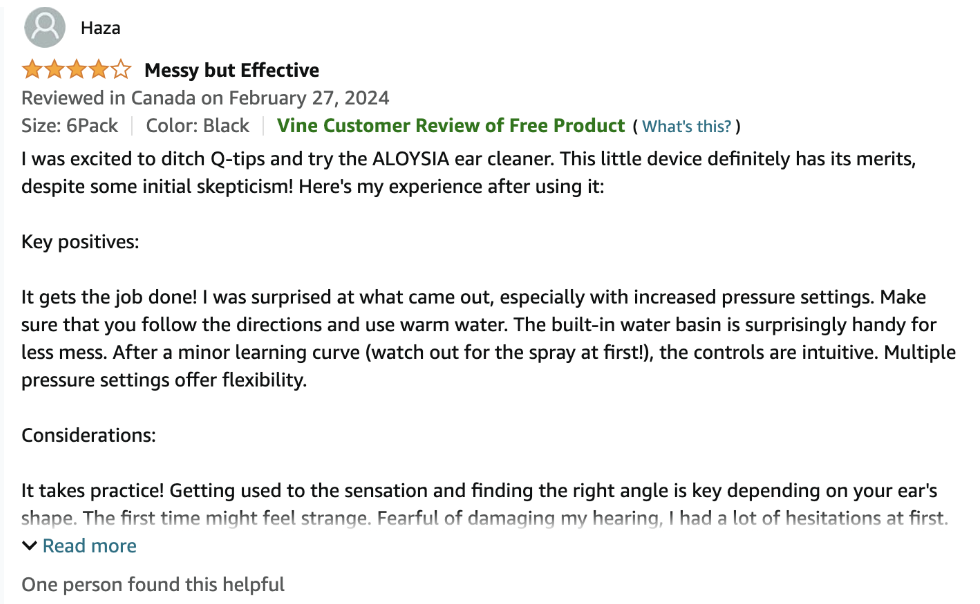Open reviewer name Haza's profile
Viewport: 980px width, 604px height.
[x=101, y=28]
